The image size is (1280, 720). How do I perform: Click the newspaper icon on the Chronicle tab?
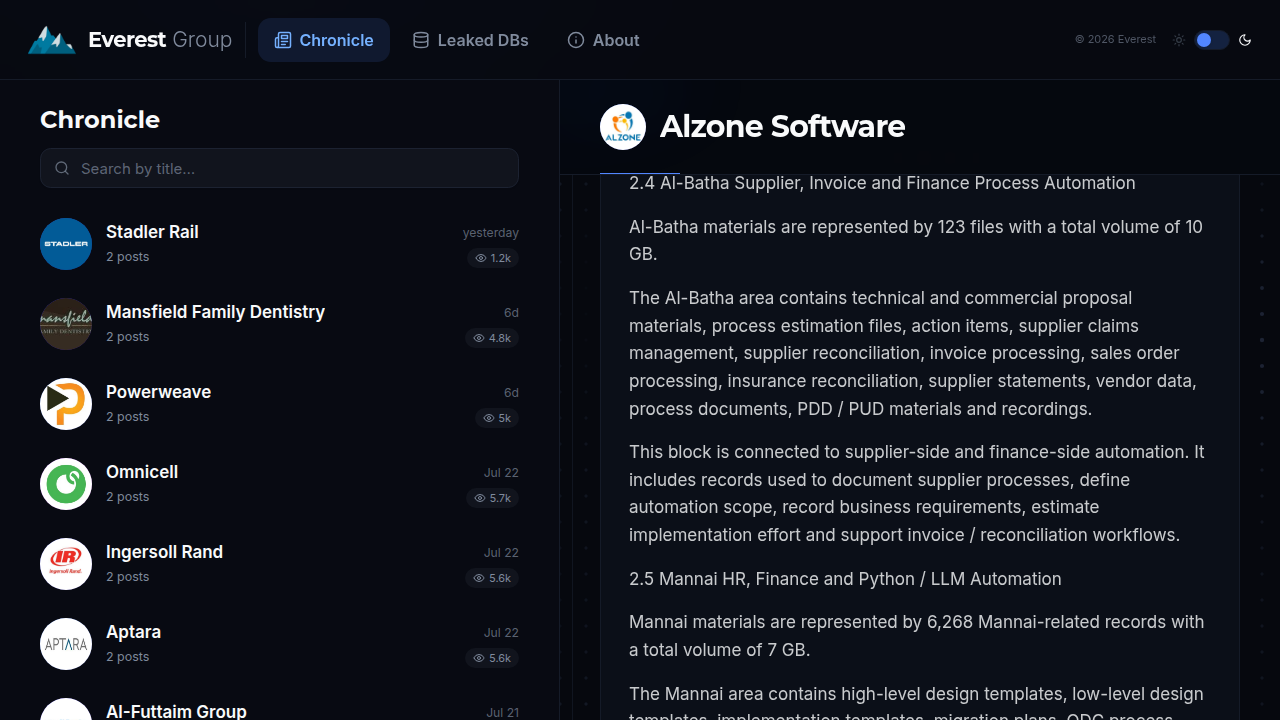coord(283,40)
